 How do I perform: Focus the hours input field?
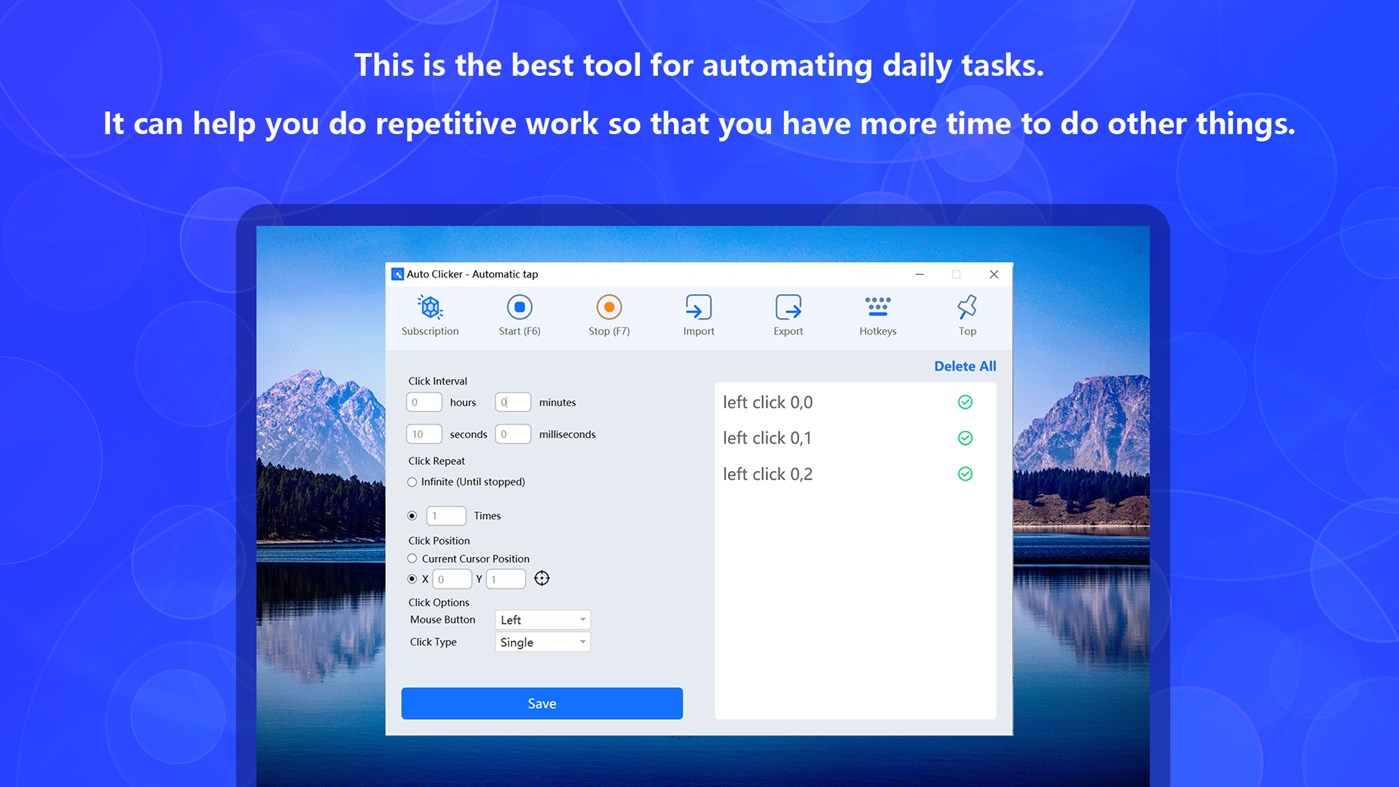coord(424,402)
